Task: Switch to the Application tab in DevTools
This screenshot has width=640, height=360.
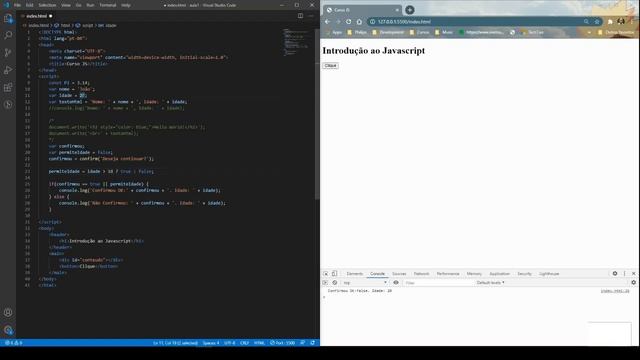Action: pyautogui.click(x=500, y=273)
